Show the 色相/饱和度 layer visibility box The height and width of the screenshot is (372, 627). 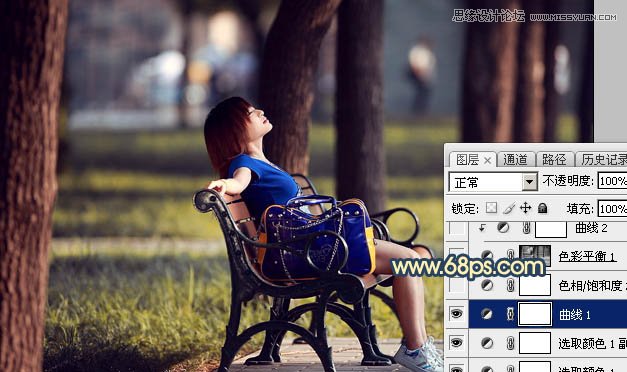(457, 285)
